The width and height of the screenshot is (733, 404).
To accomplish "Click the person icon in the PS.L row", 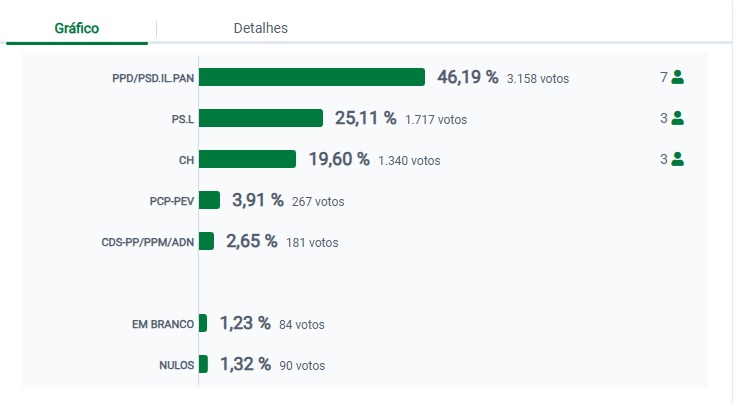I will tap(677, 118).
